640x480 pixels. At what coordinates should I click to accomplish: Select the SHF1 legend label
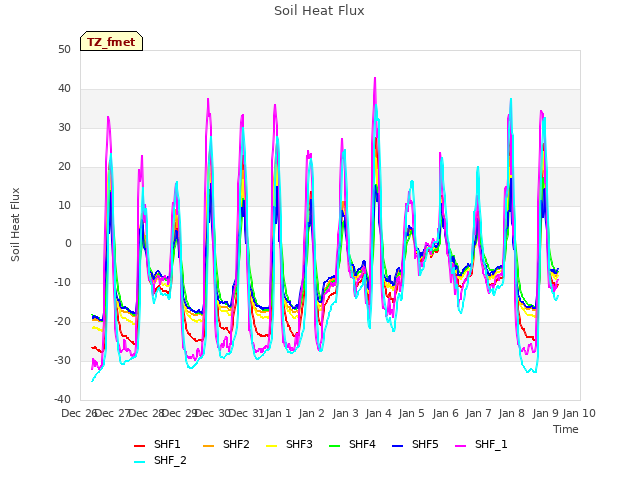(167, 444)
